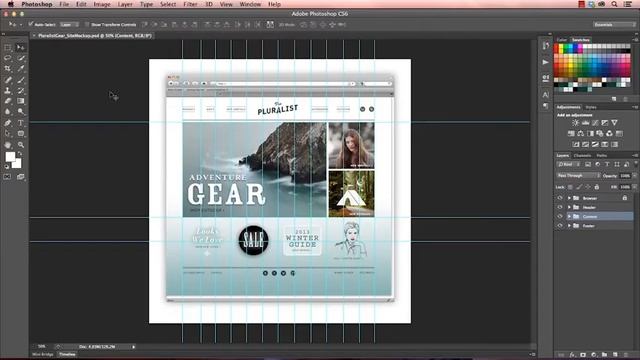The width and height of the screenshot is (640, 360).
Task: Select the Crop tool
Action: click(x=8, y=69)
